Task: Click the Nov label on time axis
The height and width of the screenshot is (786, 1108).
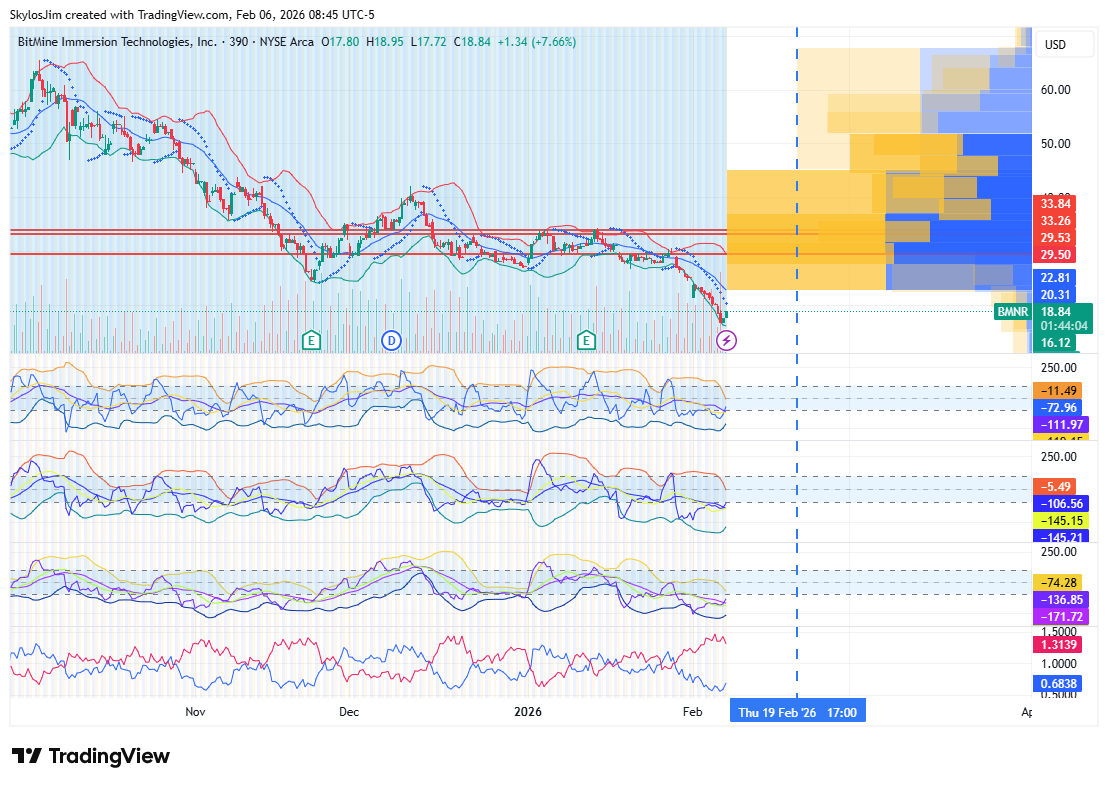Action: (195, 712)
